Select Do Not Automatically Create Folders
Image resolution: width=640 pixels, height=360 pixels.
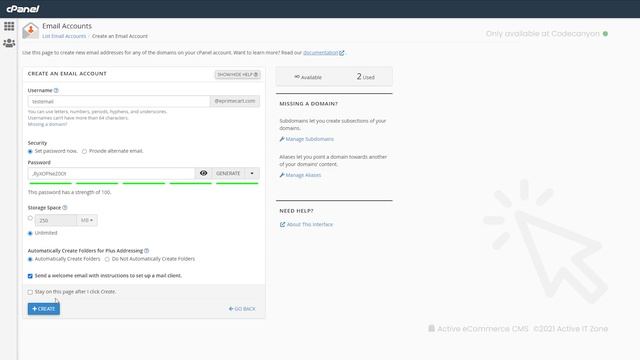107,259
